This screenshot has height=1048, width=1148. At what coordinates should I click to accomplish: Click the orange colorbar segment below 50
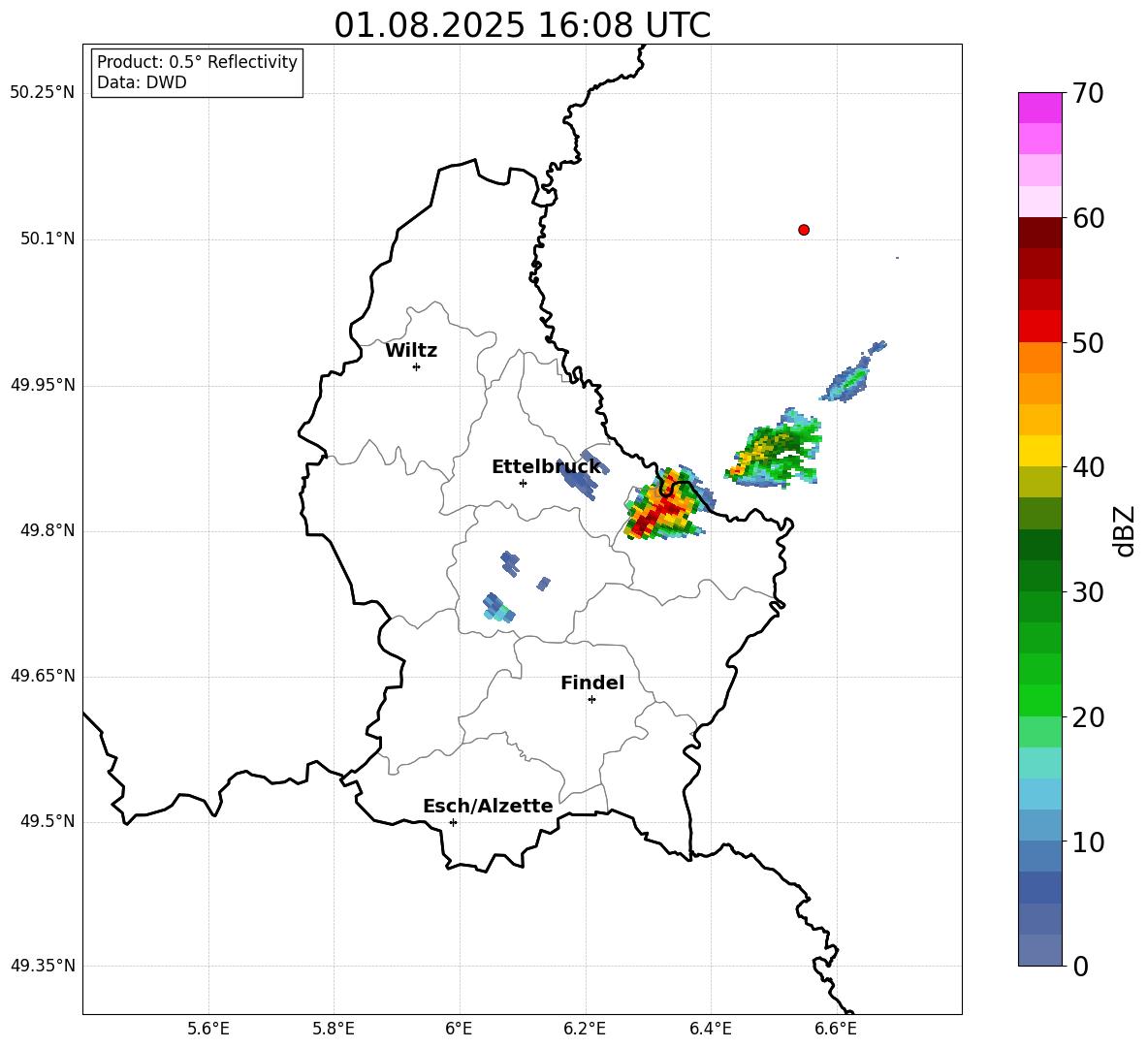coord(1040,358)
